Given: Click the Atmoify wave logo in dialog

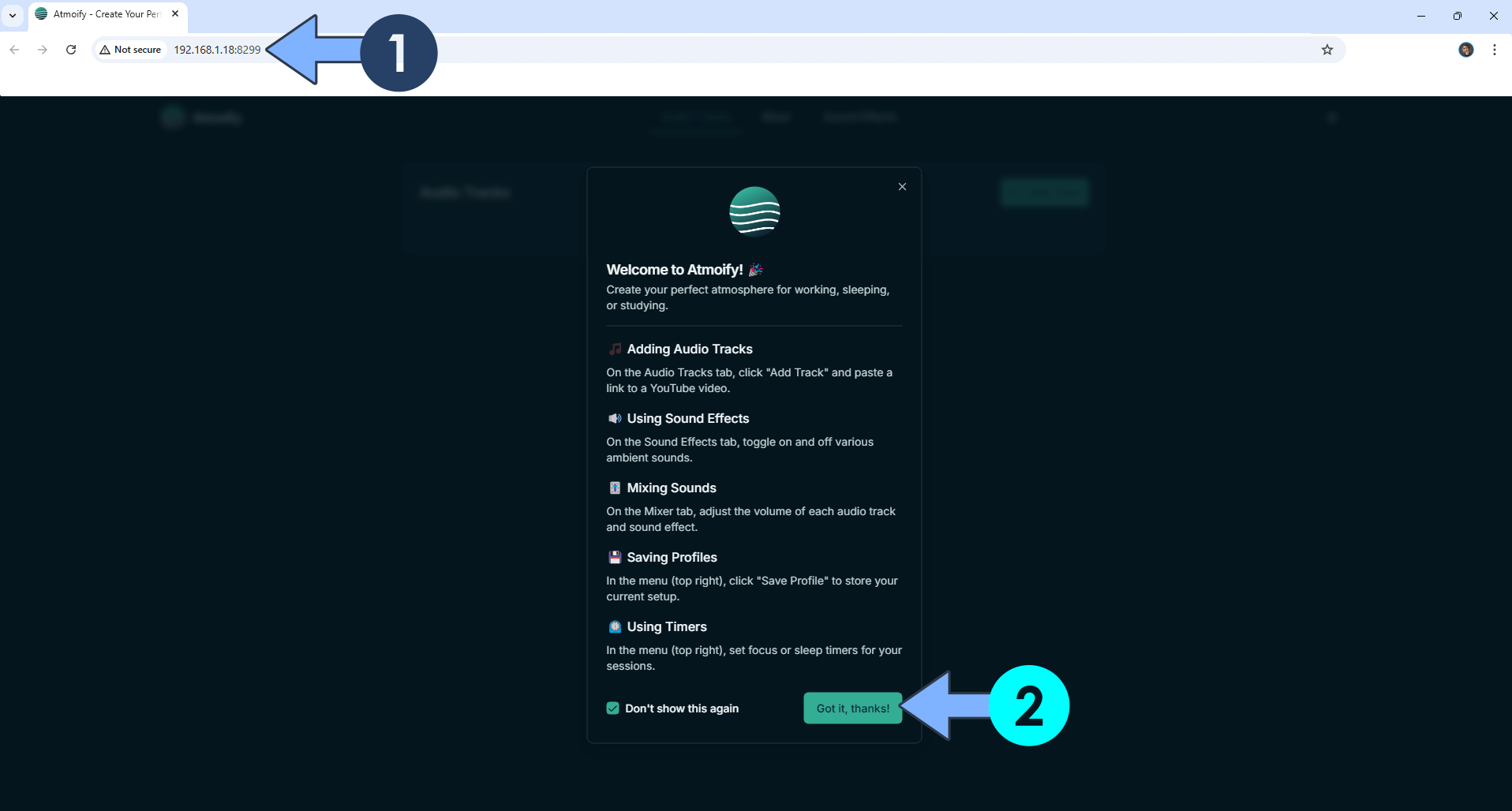Looking at the screenshot, I should [754, 211].
